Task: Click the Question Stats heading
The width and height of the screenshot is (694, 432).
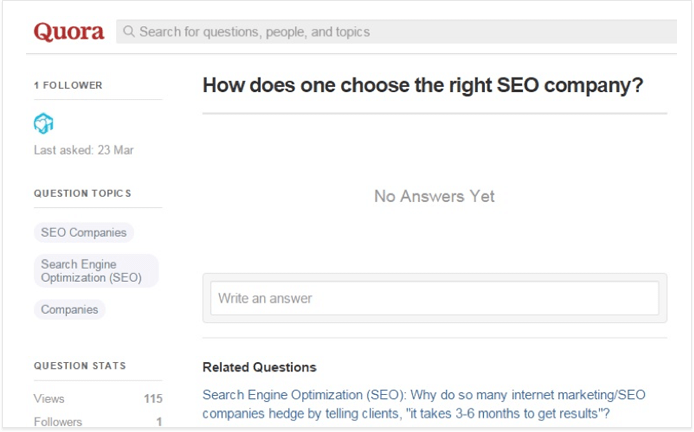Action: (80, 366)
